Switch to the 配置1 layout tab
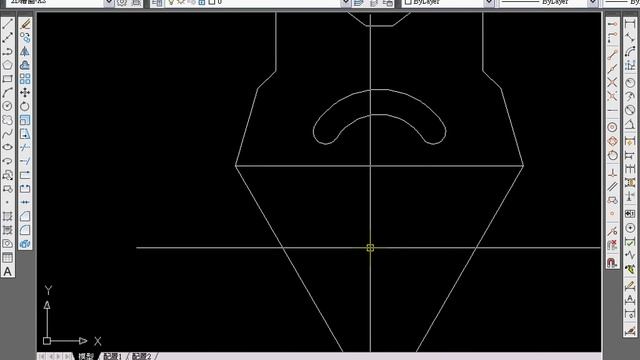 pos(113,356)
